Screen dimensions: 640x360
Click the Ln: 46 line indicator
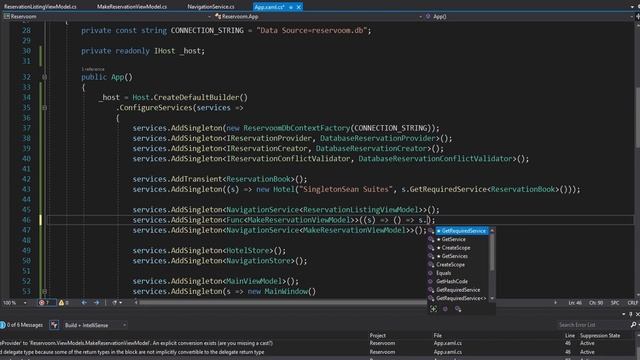575,303
